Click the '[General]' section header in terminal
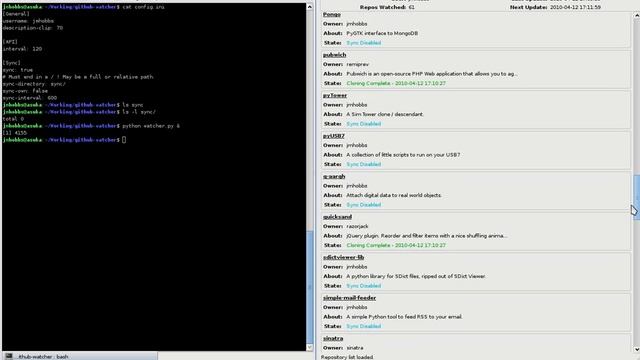The height and width of the screenshot is (360, 640). point(16,14)
